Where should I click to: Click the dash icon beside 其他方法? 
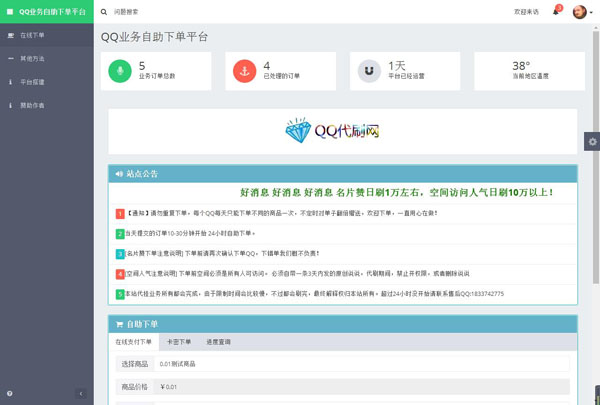pos(11,59)
